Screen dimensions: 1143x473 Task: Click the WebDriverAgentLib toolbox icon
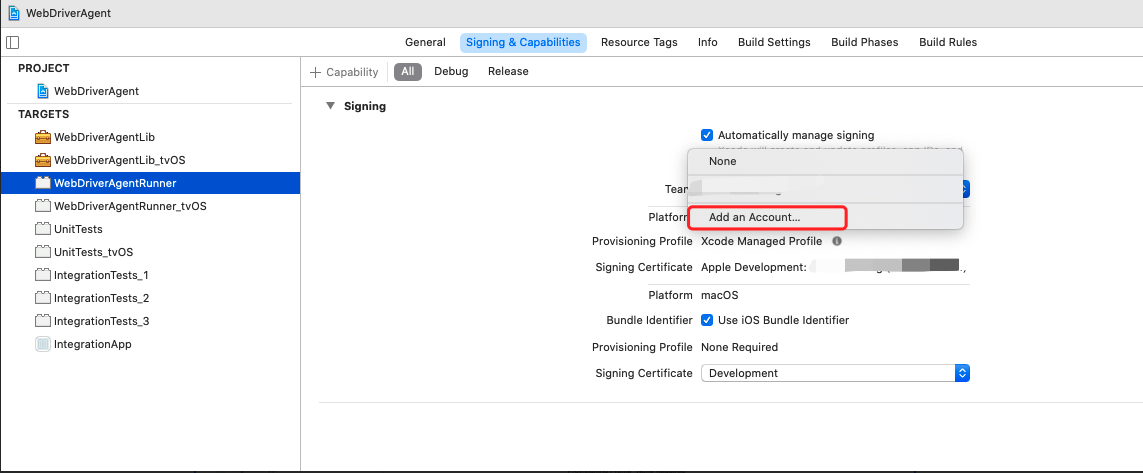[x=42, y=137]
